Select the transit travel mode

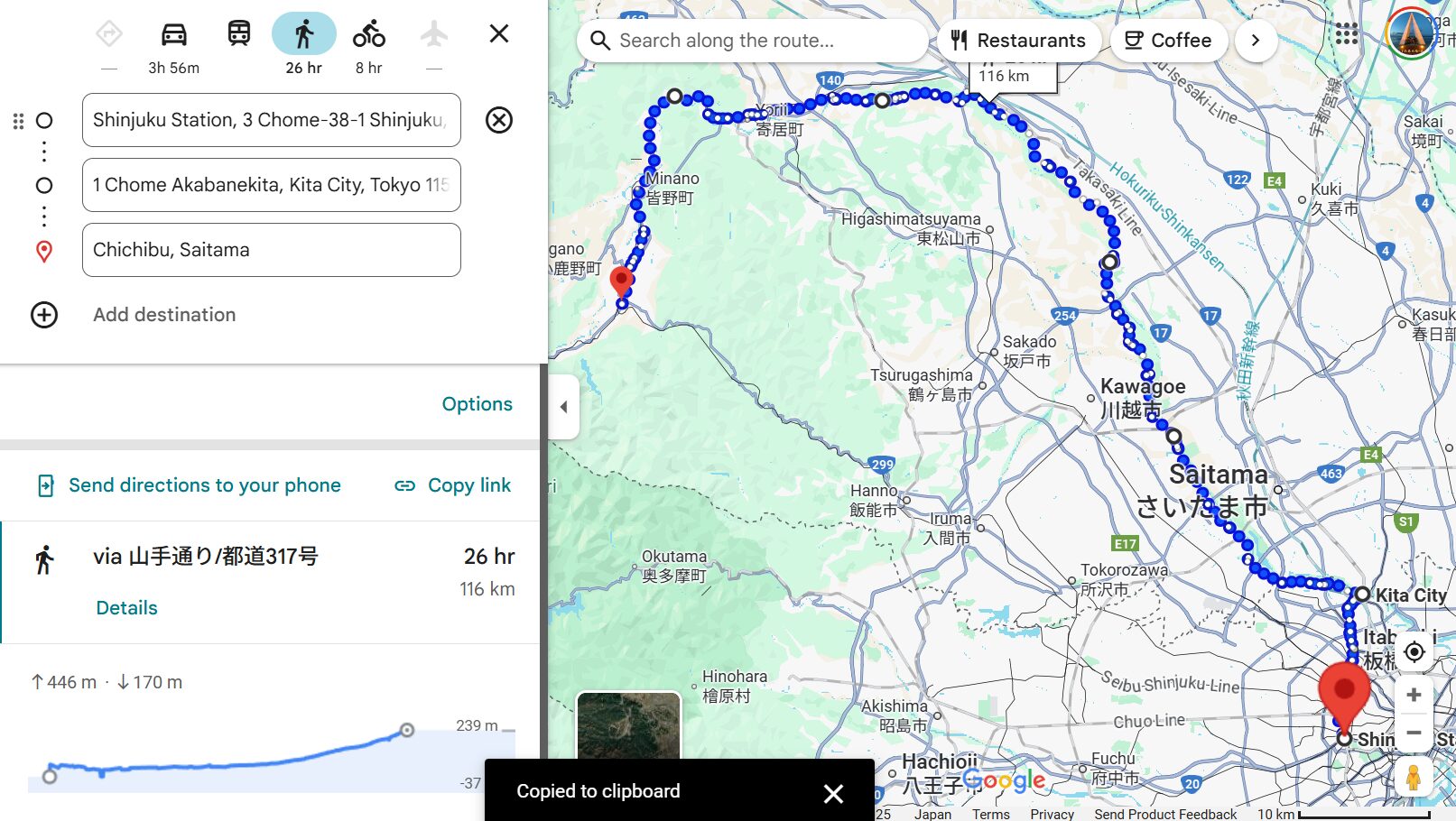(x=238, y=35)
